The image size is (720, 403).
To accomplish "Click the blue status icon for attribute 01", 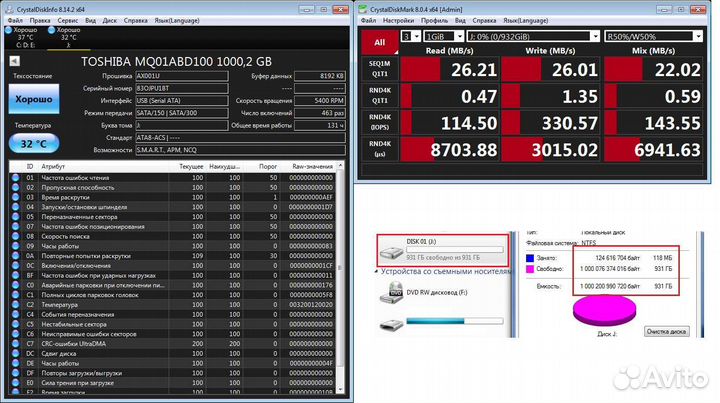I will coord(16,178).
